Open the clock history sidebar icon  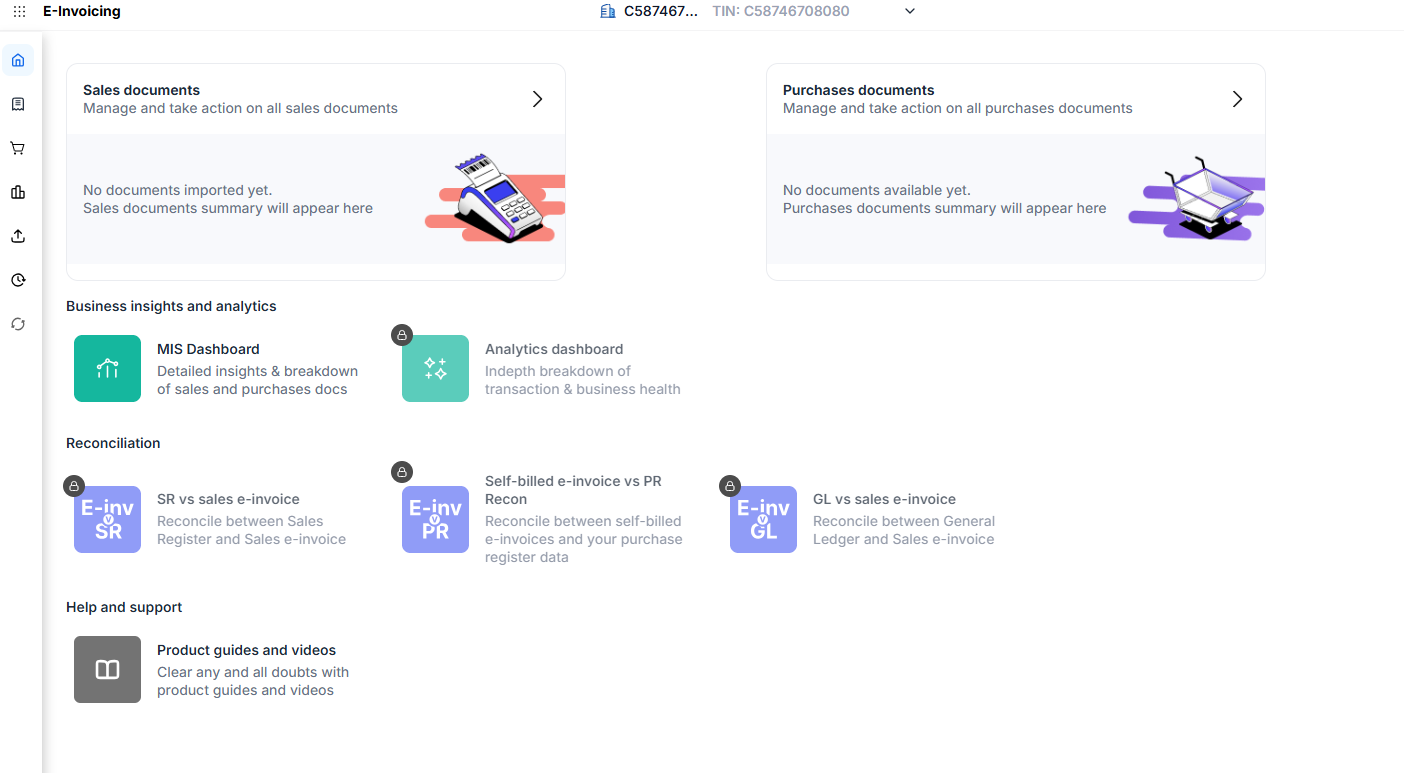[x=18, y=280]
